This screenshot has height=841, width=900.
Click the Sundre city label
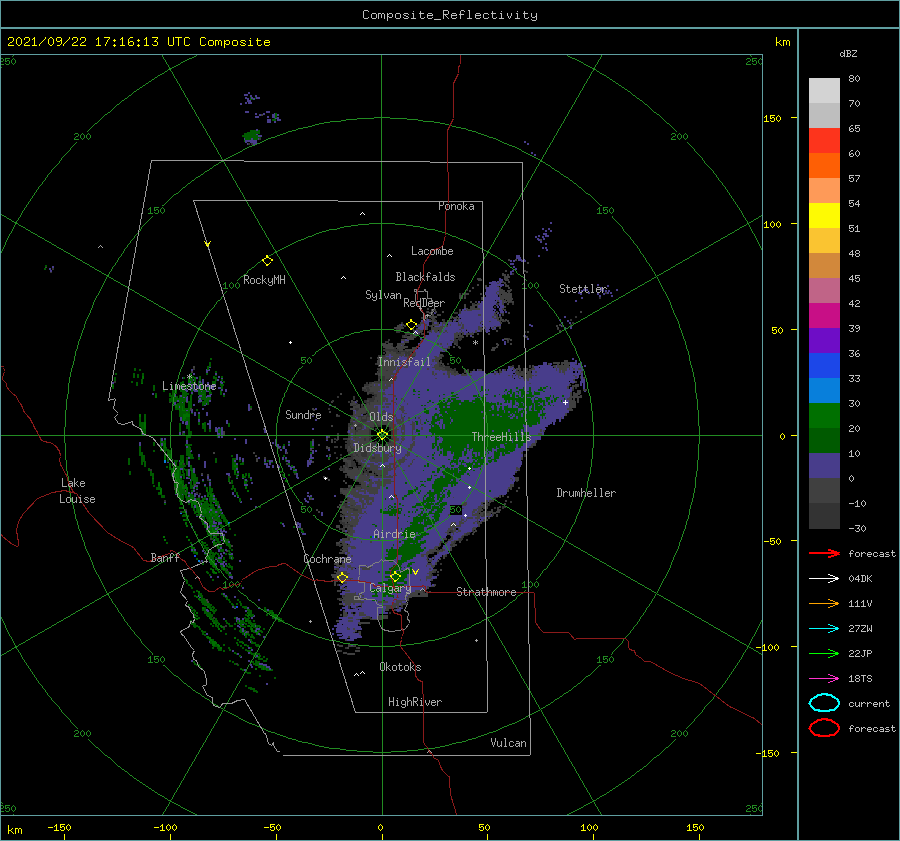coord(303,414)
